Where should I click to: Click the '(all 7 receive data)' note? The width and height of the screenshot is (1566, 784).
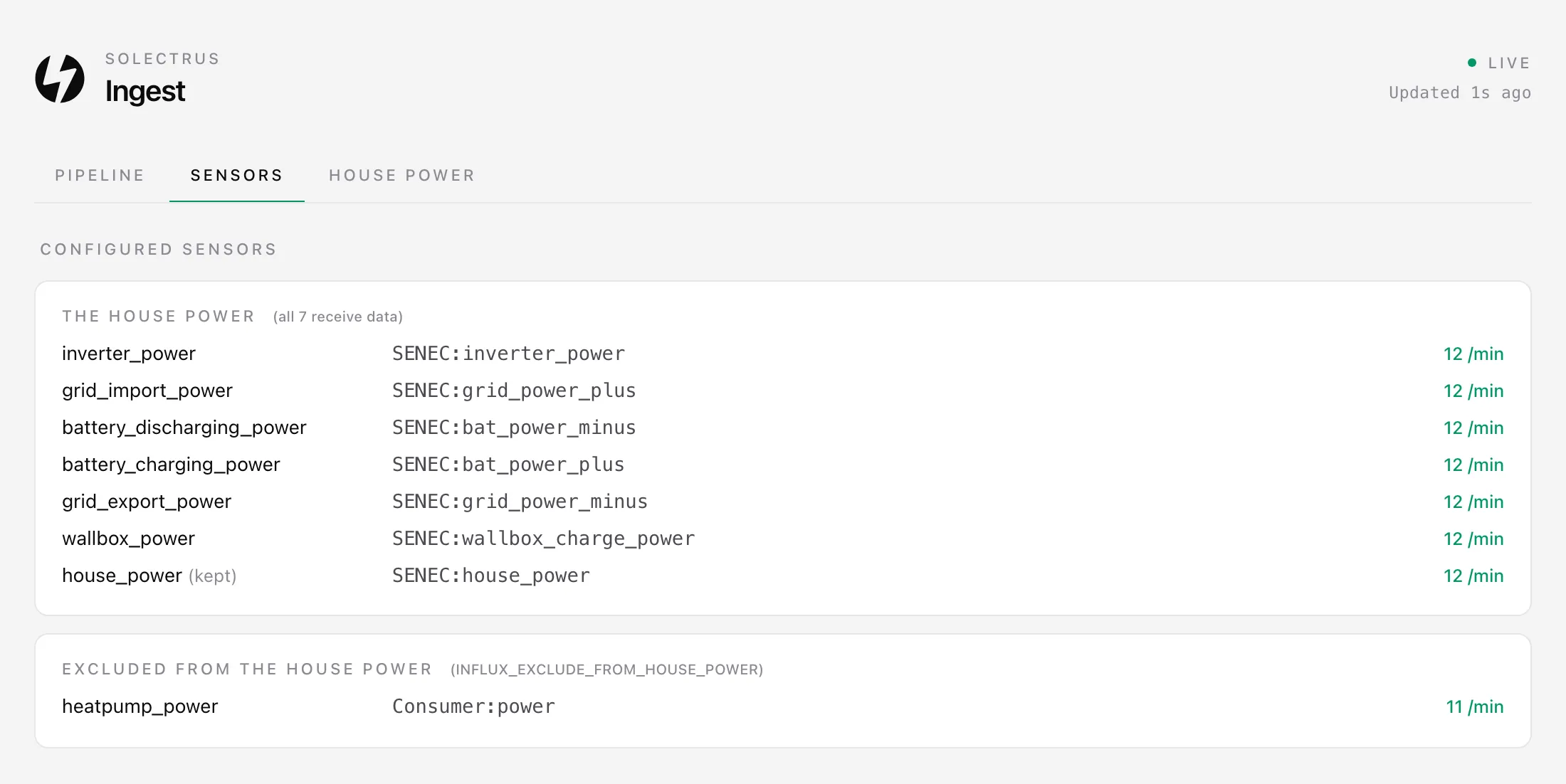[338, 317]
